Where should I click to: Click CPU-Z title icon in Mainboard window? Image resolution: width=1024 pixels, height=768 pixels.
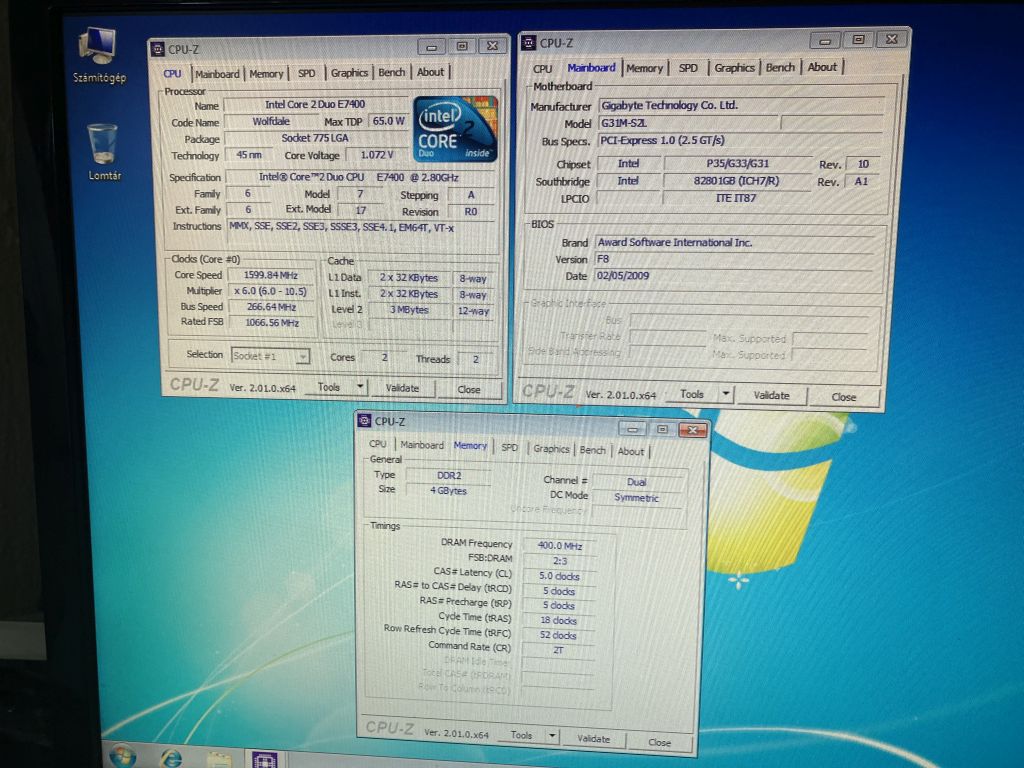pos(528,43)
